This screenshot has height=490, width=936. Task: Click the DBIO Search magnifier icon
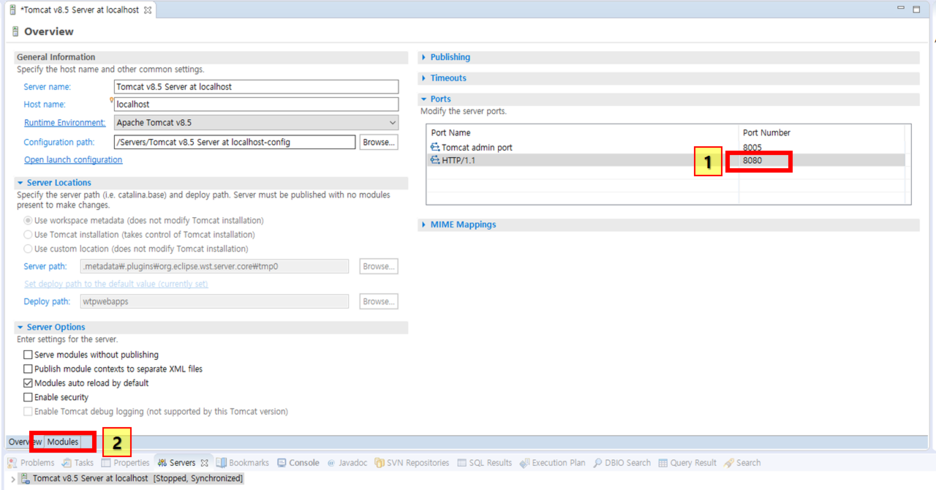pyautogui.click(x=598, y=463)
